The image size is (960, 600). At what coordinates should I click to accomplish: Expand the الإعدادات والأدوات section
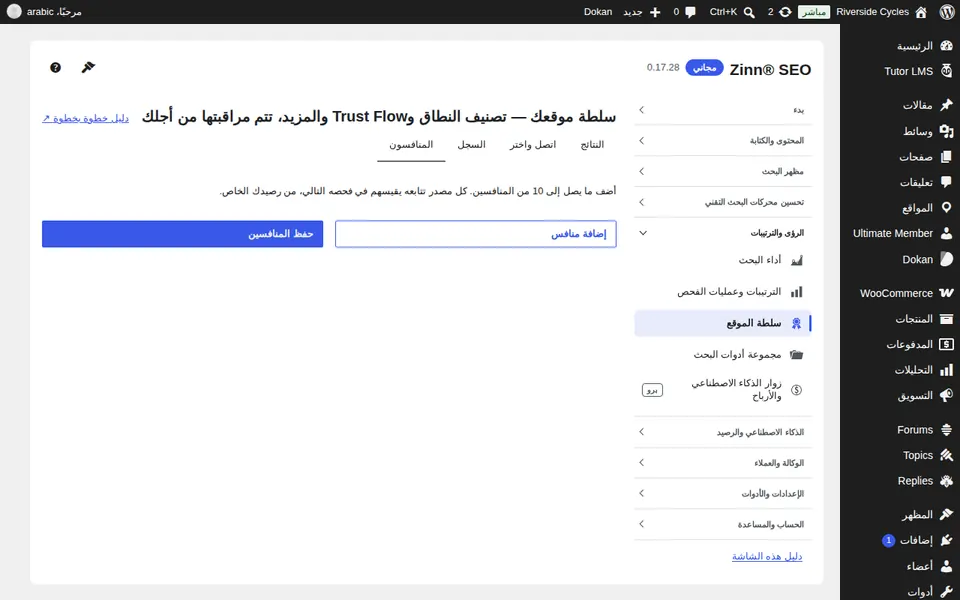[x=723, y=493]
